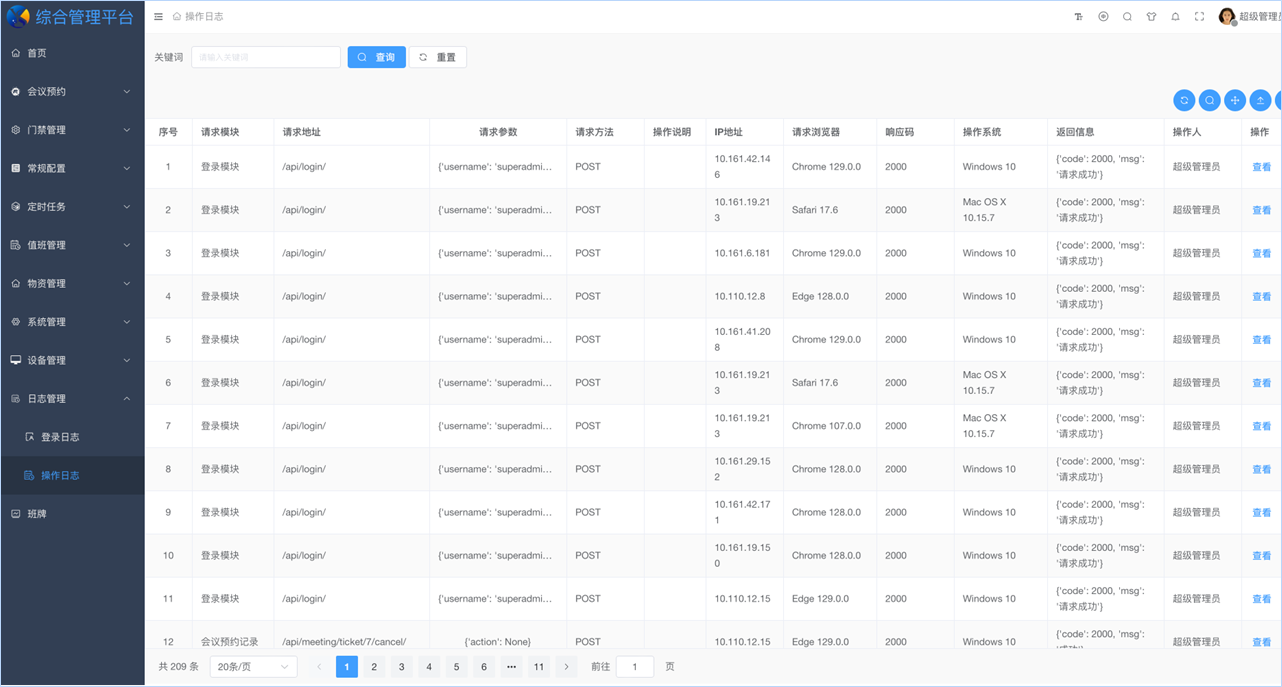The height and width of the screenshot is (687, 1282).
Task: Open the 20条/页 page size dropdown
Action: 253,667
